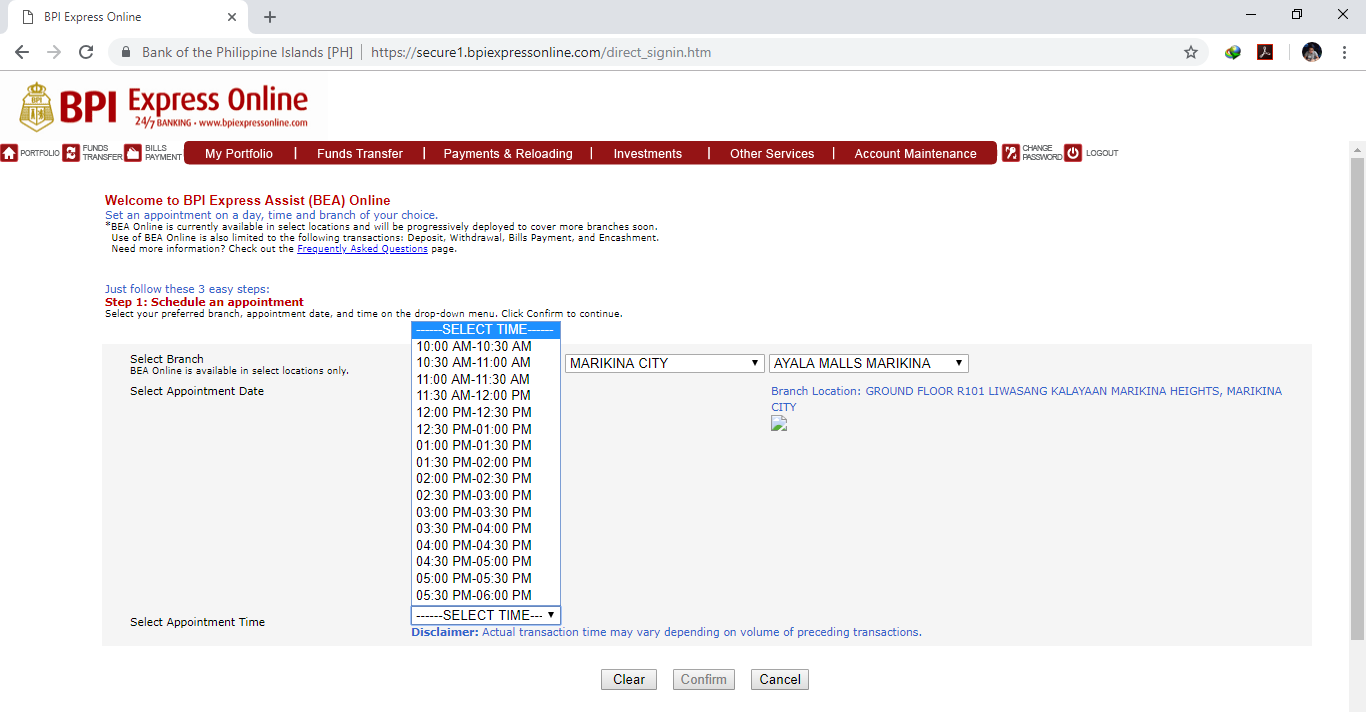Open the Chrome three-dot menu
Screen dimensions: 1366x712
pyautogui.click(x=1344, y=52)
